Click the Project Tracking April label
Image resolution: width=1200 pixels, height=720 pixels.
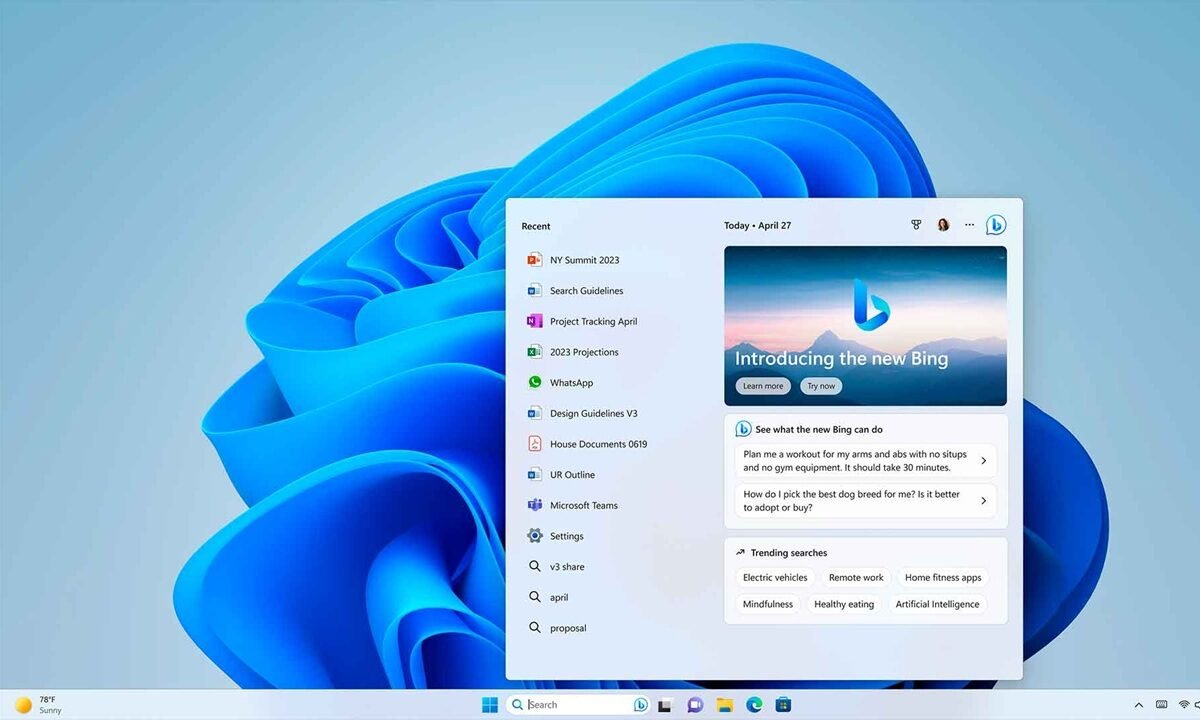point(593,321)
